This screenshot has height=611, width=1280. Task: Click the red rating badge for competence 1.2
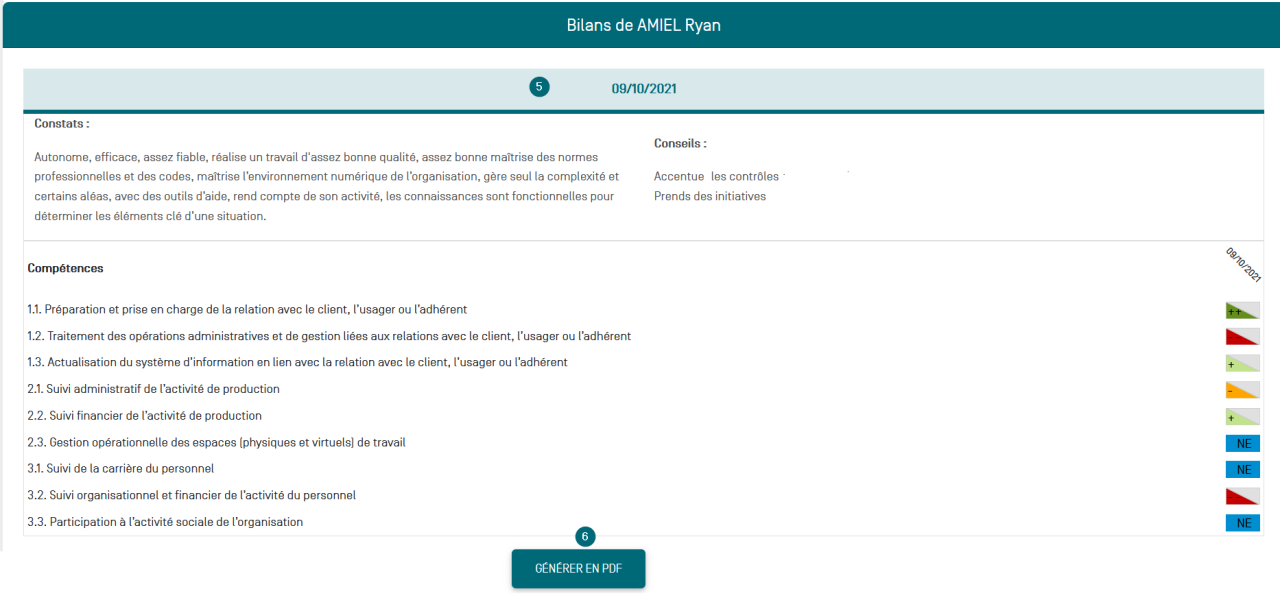[1242, 337]
